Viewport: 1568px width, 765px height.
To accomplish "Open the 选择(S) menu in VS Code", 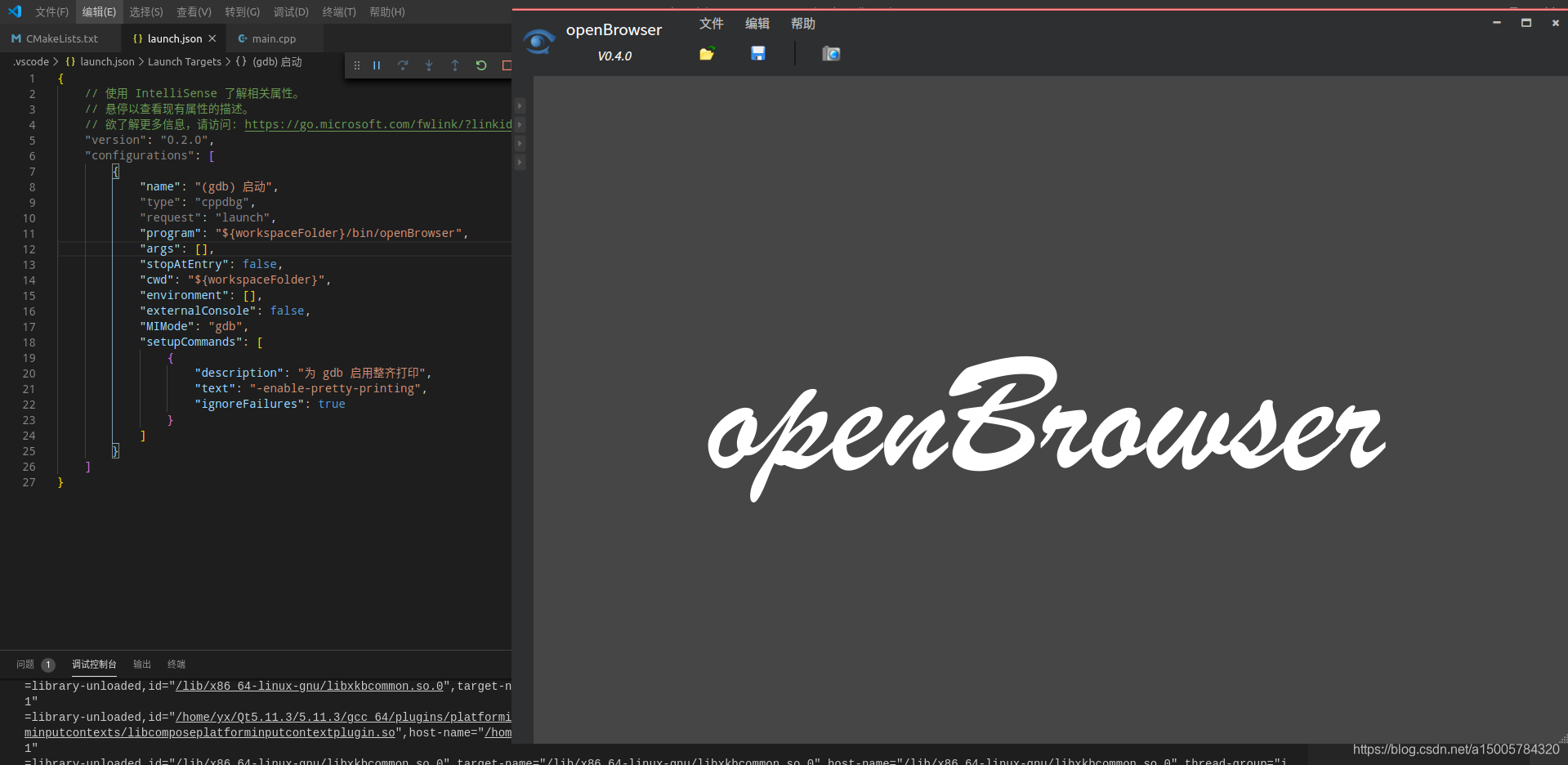I will pos(146,11).
